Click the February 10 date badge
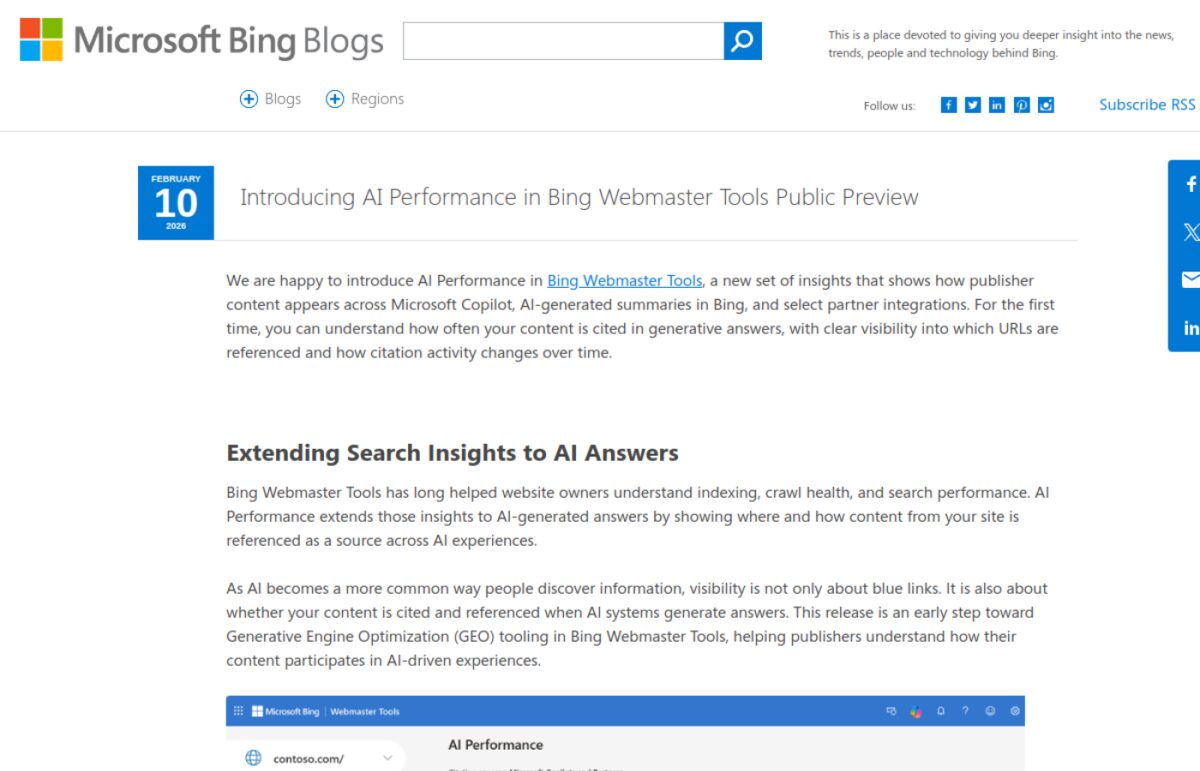Screen dimensions: 1200x771 tap(176, 203)
